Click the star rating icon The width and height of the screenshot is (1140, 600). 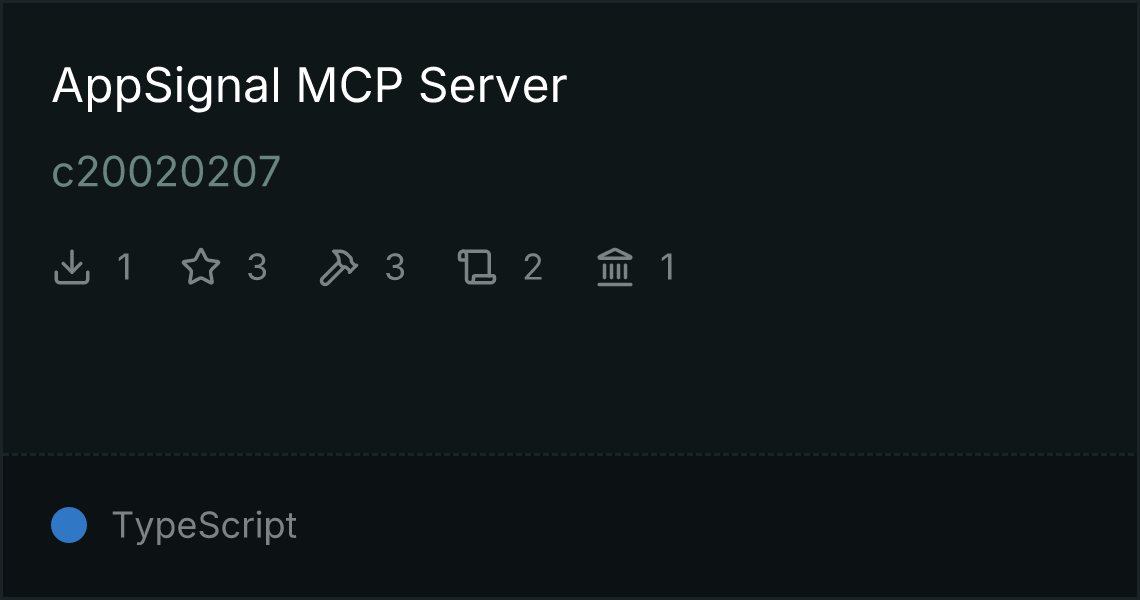201,267
